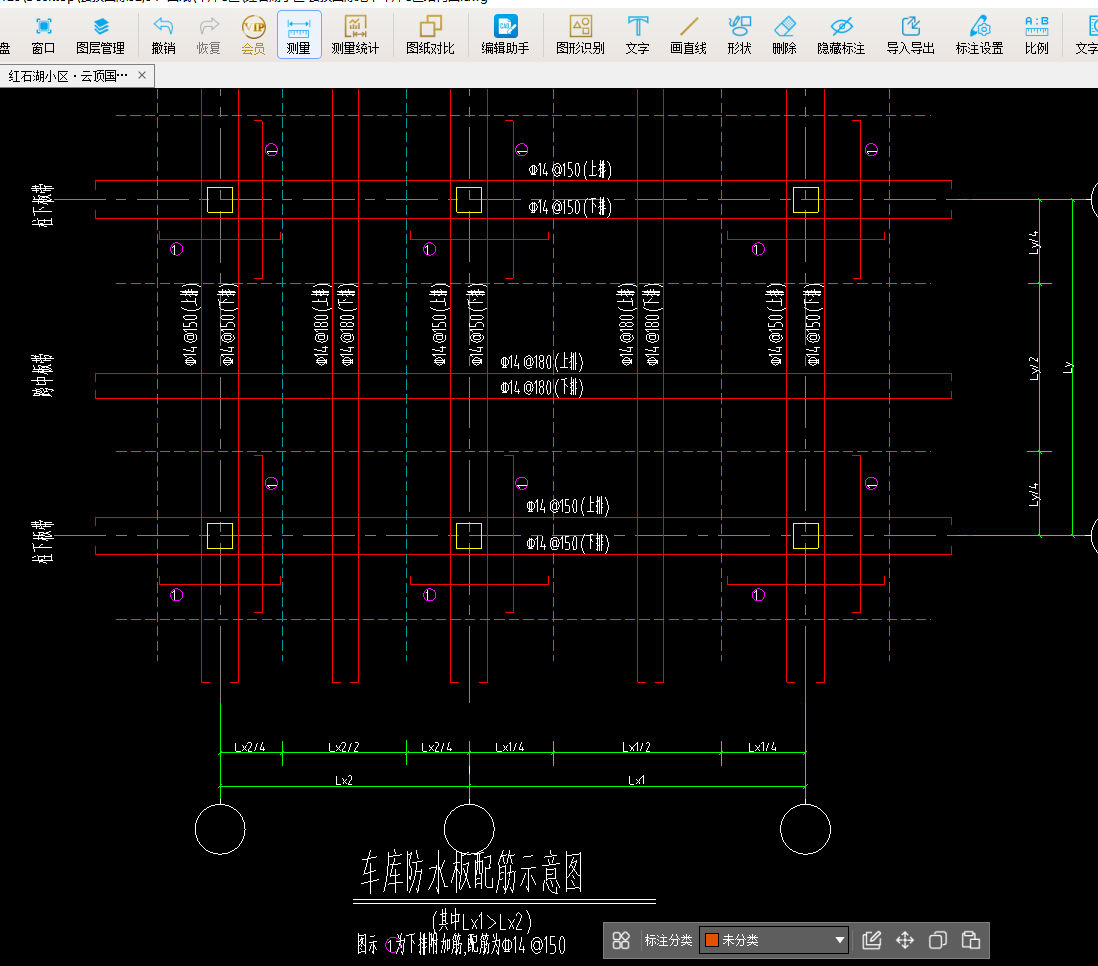Open the 标注分类 category dropdown
Screen dimensions: 1098x966
[x=774, y=940]
